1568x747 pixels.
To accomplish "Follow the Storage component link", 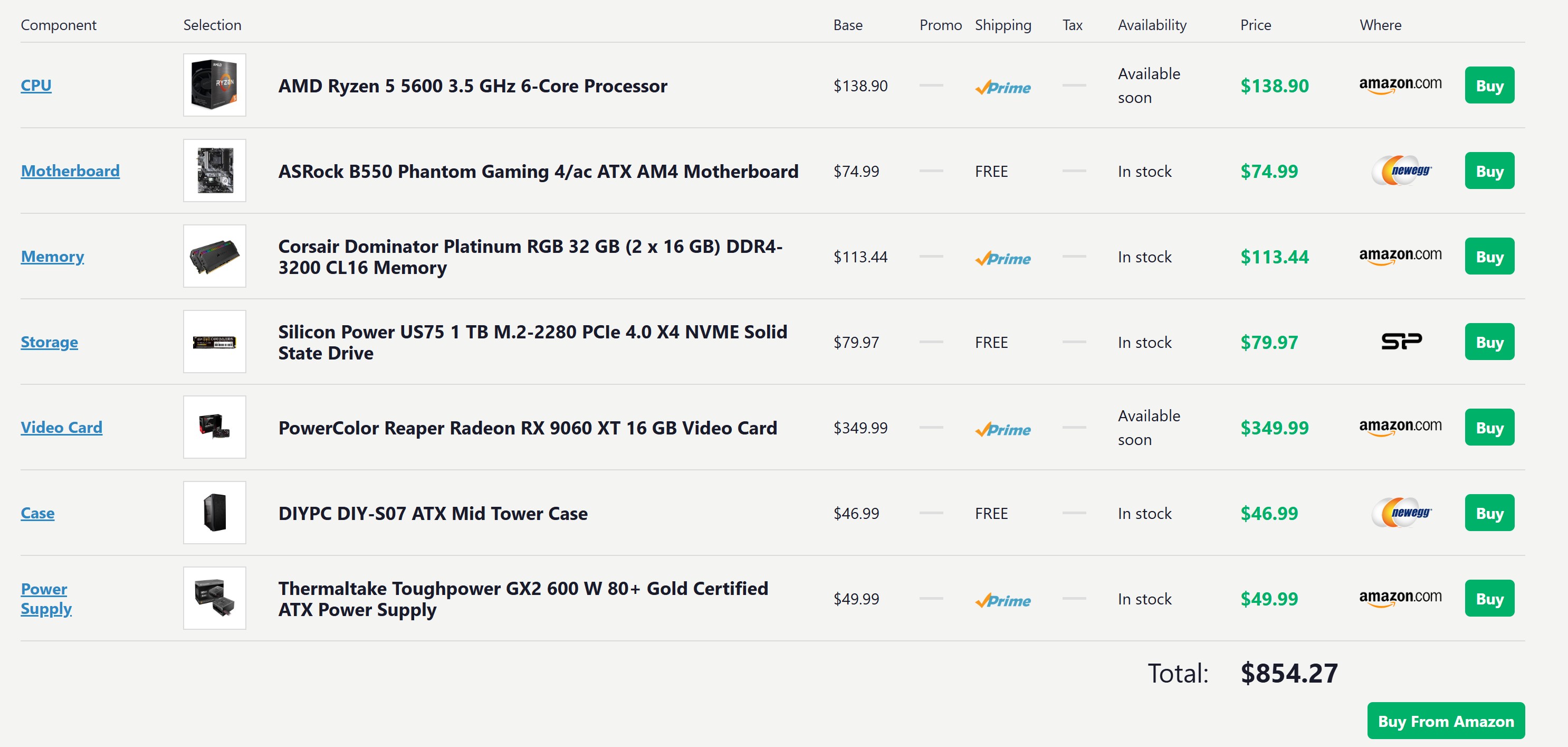I will click(49, 342).
